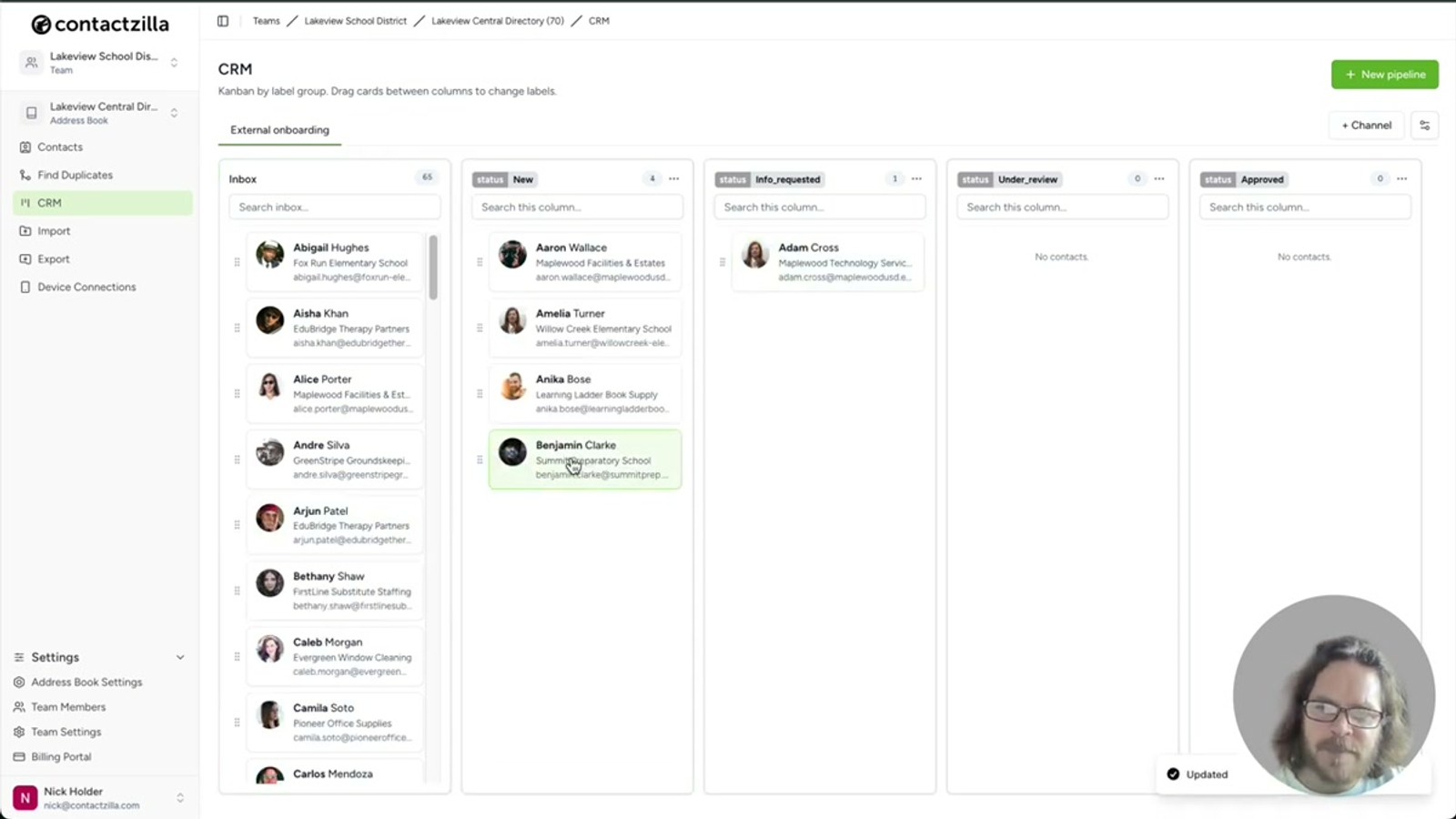This screenshot has width=1456, height=819.
Task: Click the Info_requested column search field
Action: [820, 207]
